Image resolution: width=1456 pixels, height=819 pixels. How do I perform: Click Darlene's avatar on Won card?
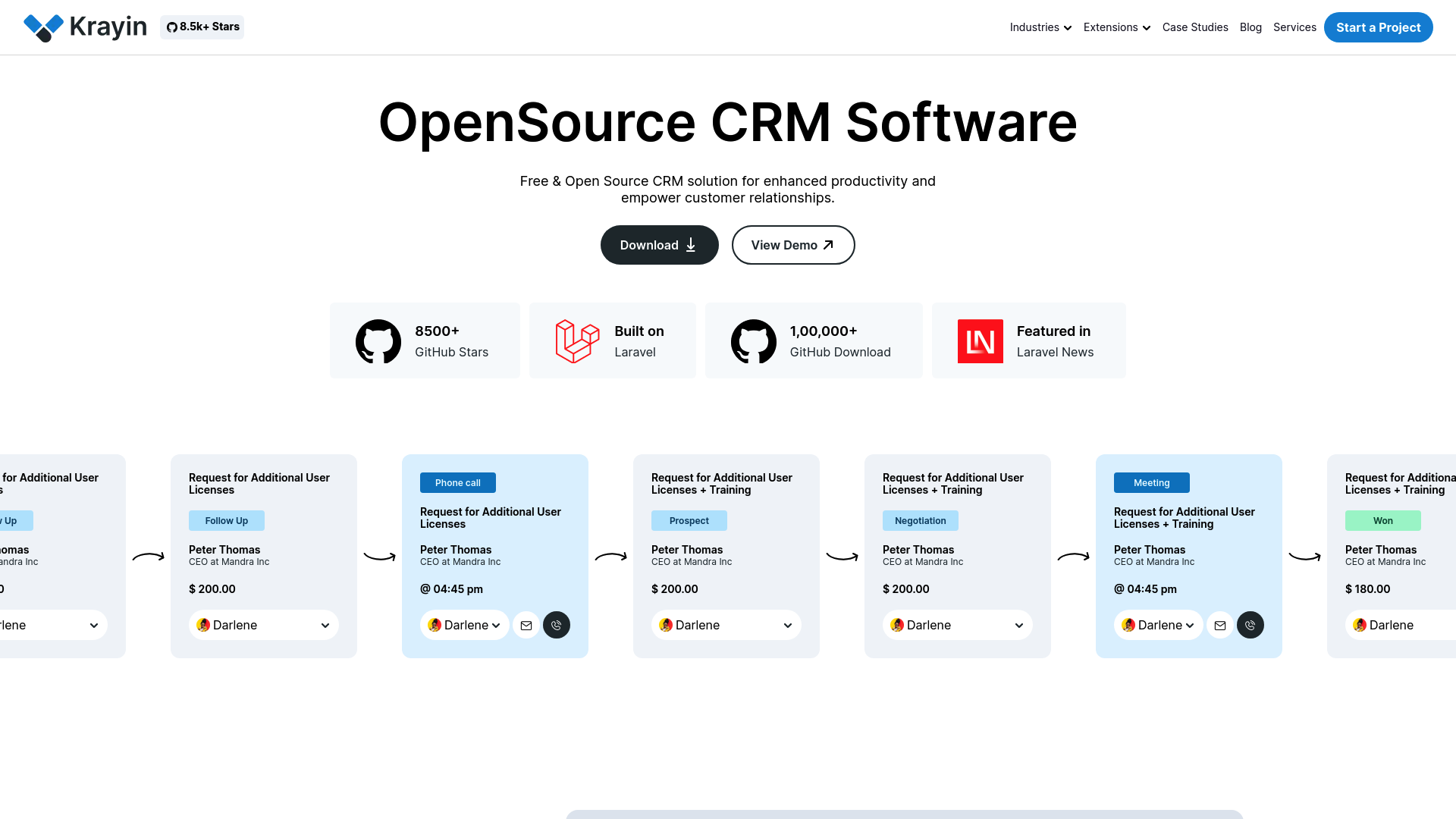pos(1360,626)
